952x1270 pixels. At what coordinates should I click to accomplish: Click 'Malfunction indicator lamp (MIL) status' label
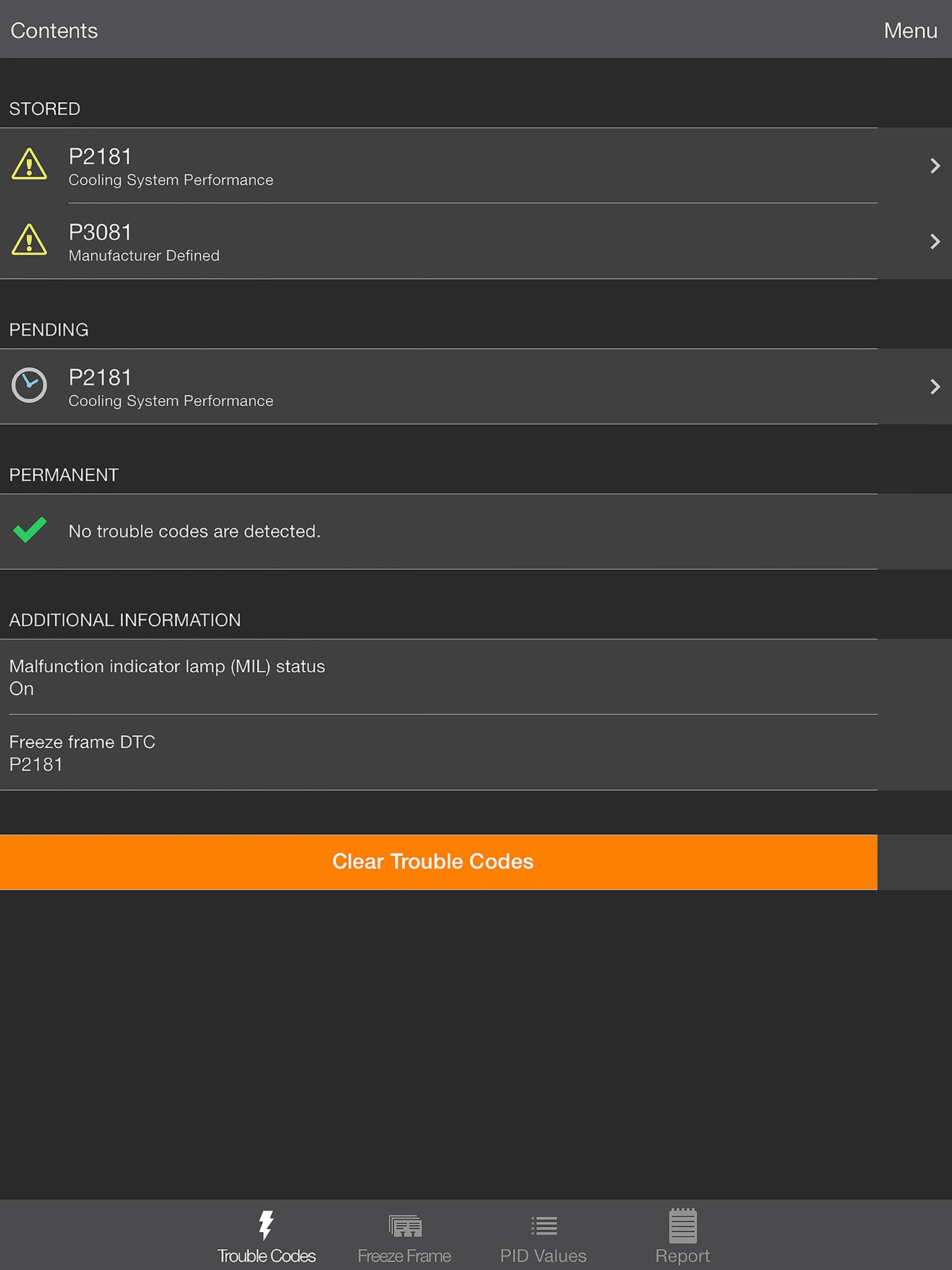coord(167,666)
